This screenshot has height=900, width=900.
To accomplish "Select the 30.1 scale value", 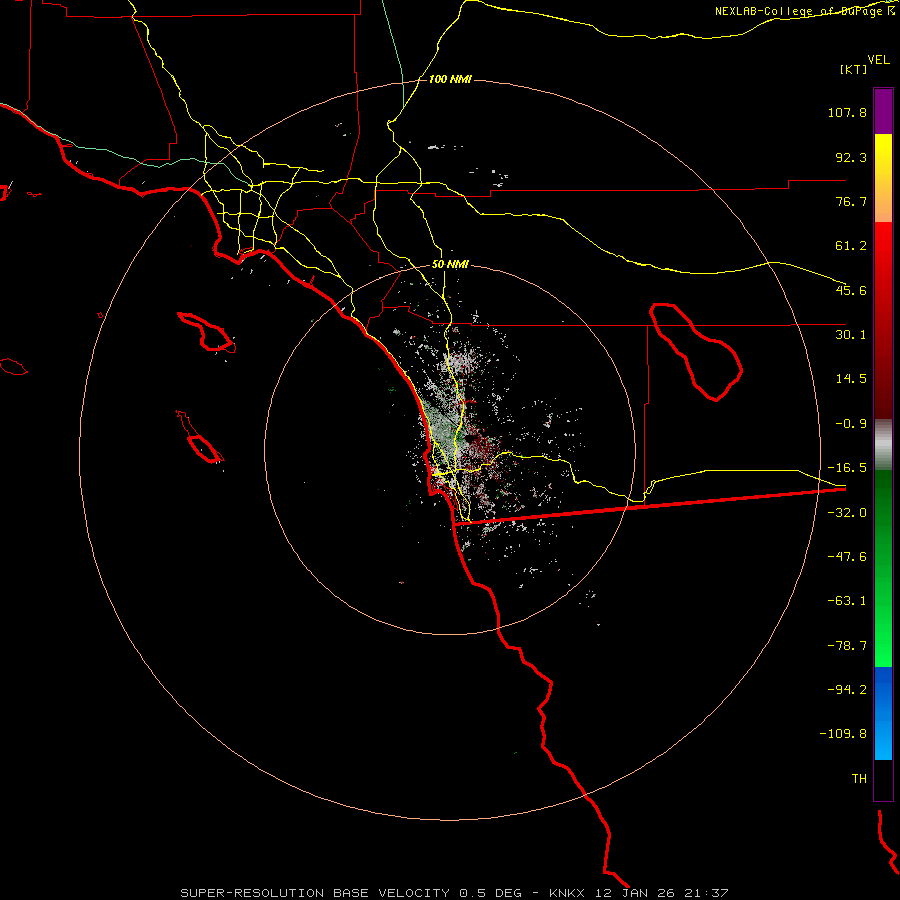I will coord(851,335).
